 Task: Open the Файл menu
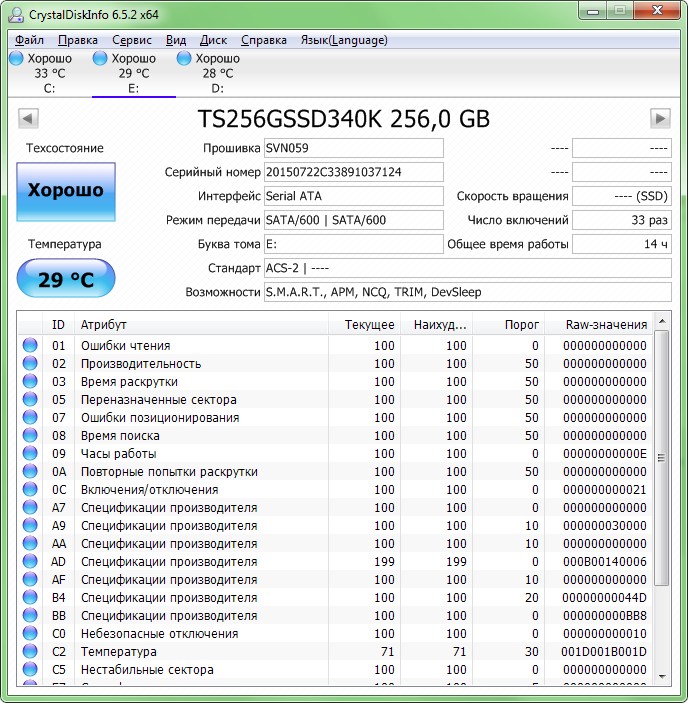pos(29,40)
